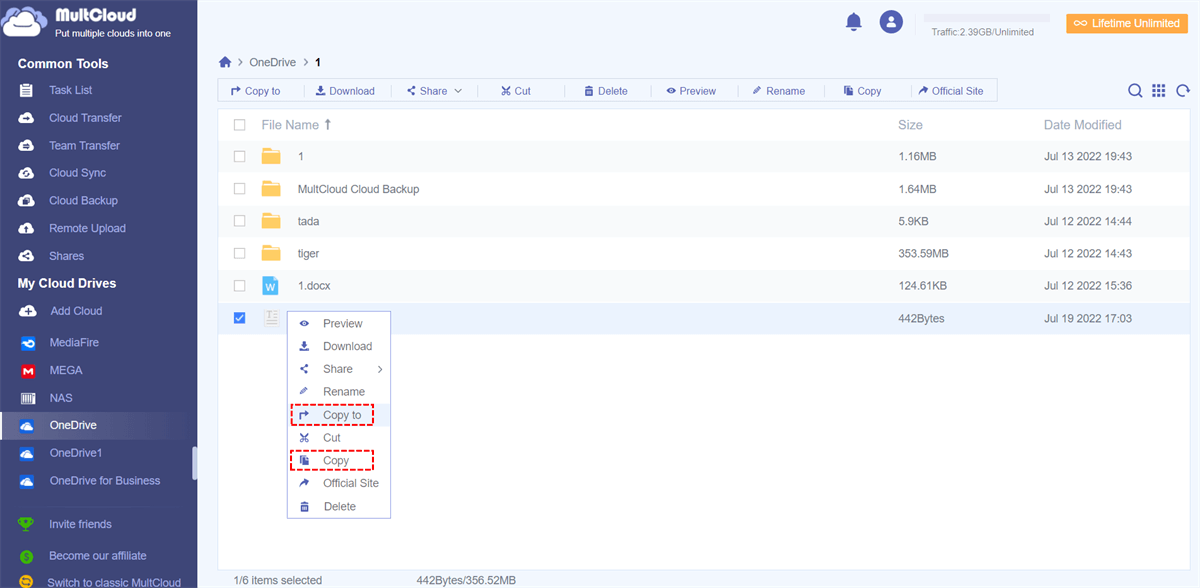Click the Cloud Sync icon
The height and width of the screenshot is (588, 1200).
[28, 173]
